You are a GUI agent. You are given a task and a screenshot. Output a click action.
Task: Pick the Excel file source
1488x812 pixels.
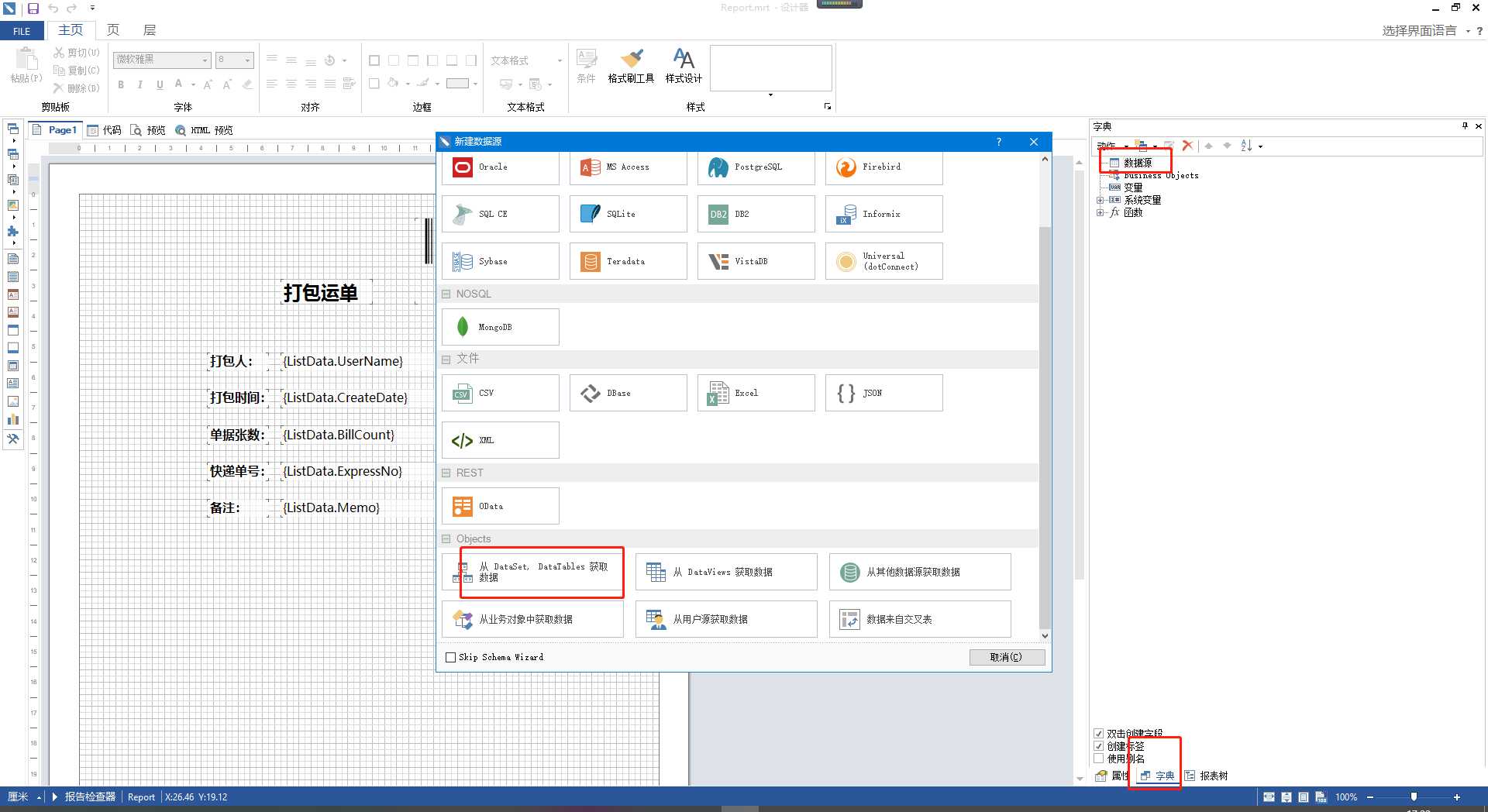point(756,393)
